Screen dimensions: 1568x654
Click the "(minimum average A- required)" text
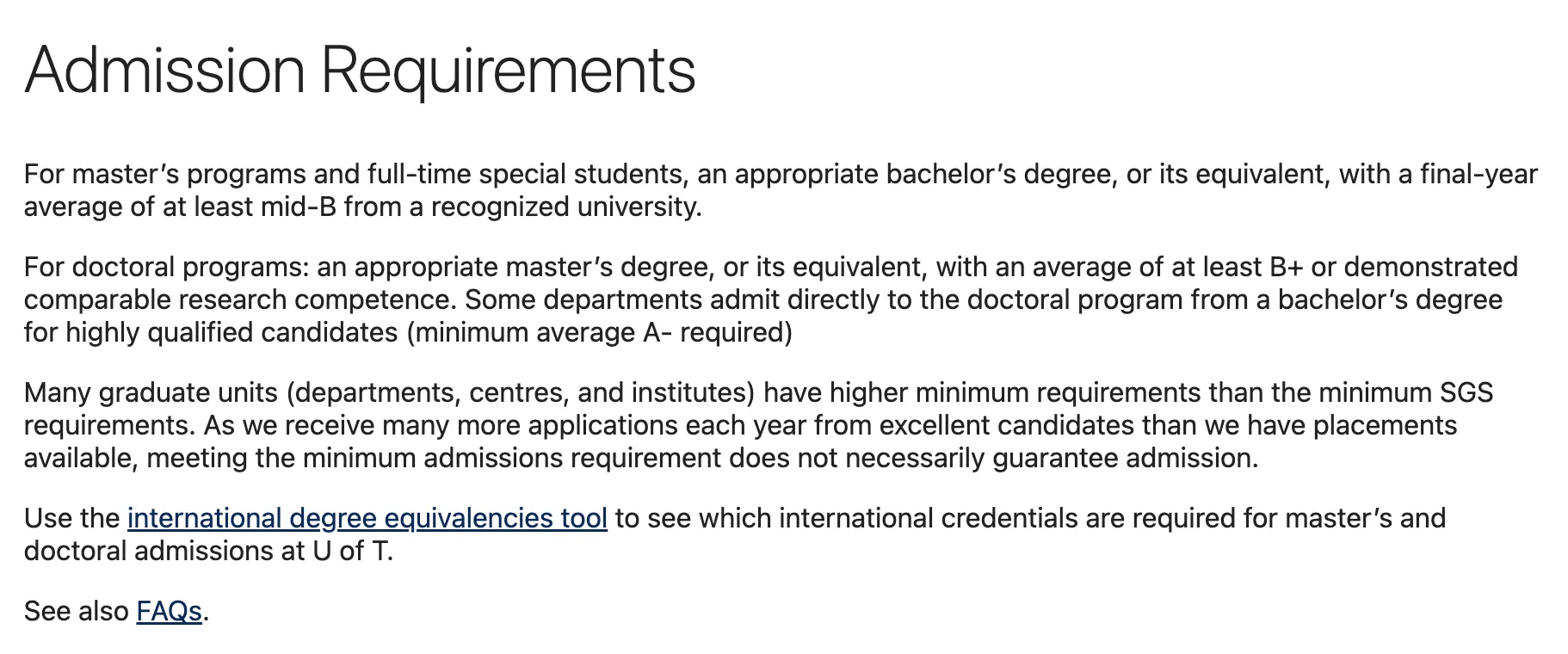599,332
